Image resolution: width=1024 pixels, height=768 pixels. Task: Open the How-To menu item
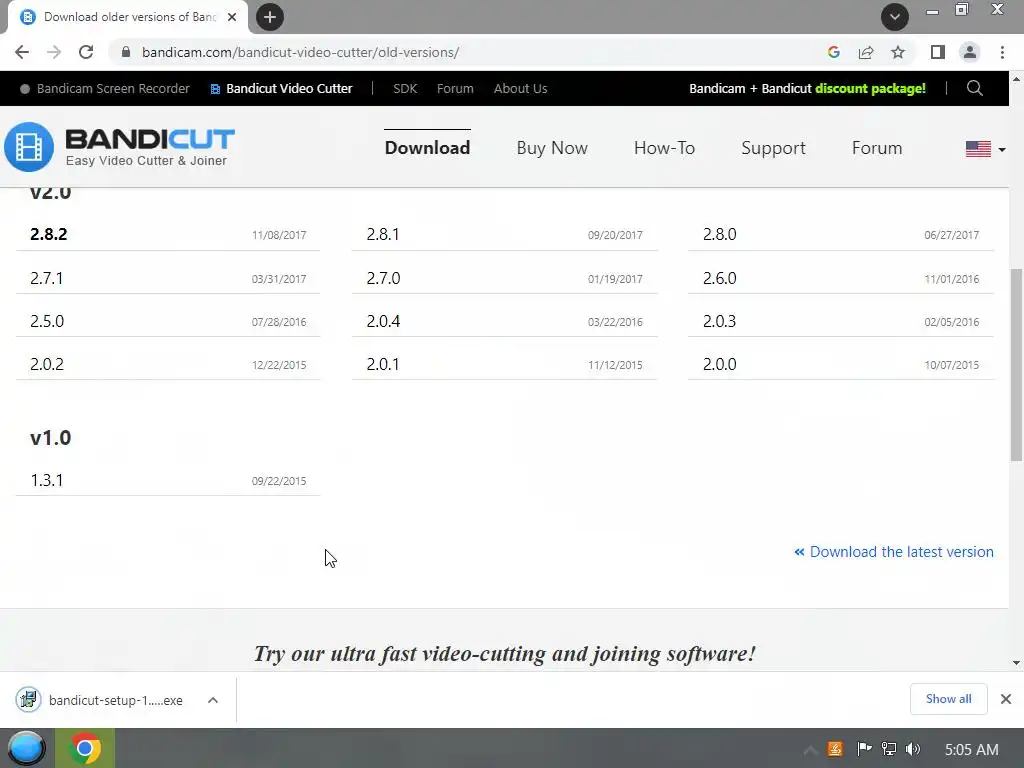(x=664, y=148)
